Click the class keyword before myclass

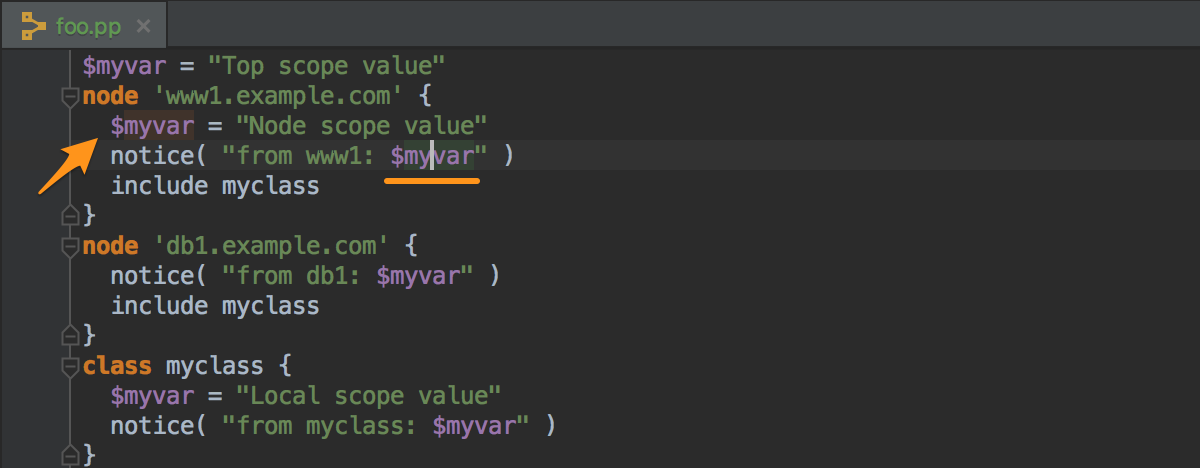[117, 365]
